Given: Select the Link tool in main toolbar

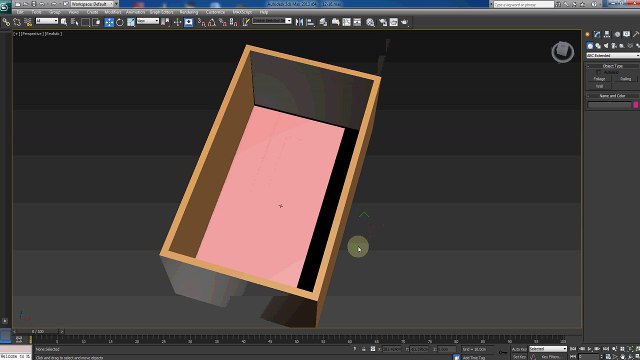Looking at the screenshot, I should pos(6,22).
